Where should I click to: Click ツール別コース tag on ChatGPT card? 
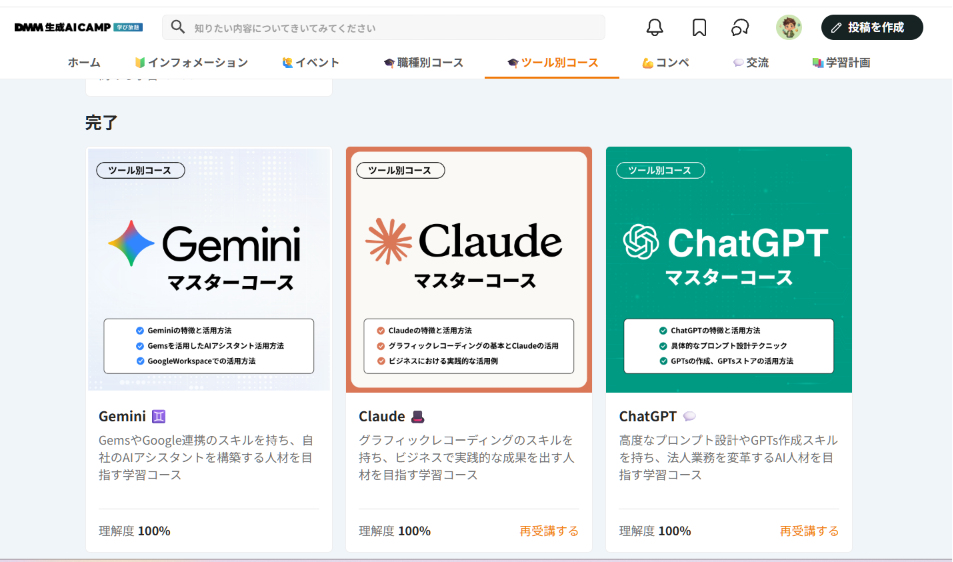tap(660, 170)
